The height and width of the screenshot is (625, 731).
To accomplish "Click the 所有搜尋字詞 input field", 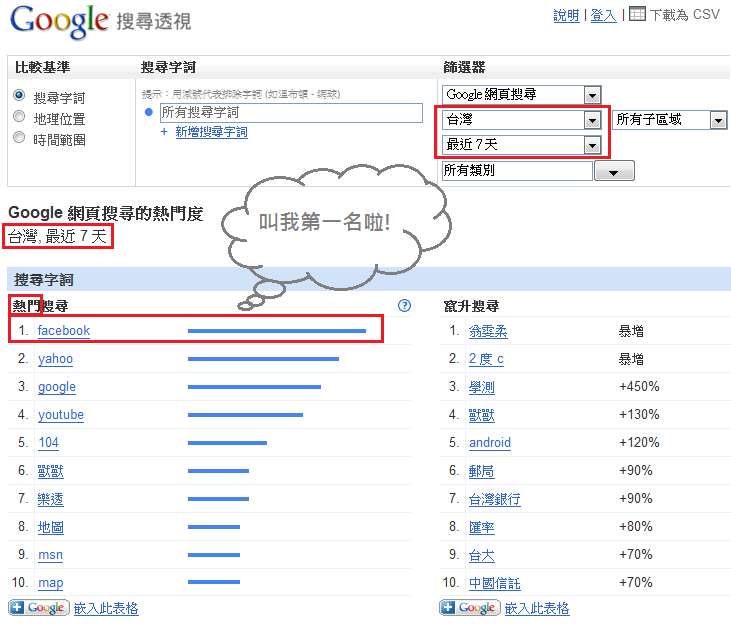I will pos(290,112).
